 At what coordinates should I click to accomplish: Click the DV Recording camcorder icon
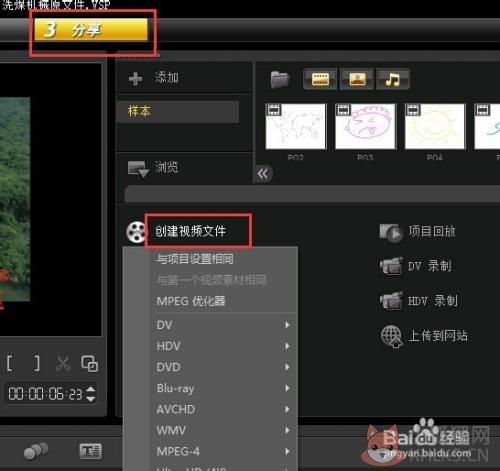(x=391, y=266)
